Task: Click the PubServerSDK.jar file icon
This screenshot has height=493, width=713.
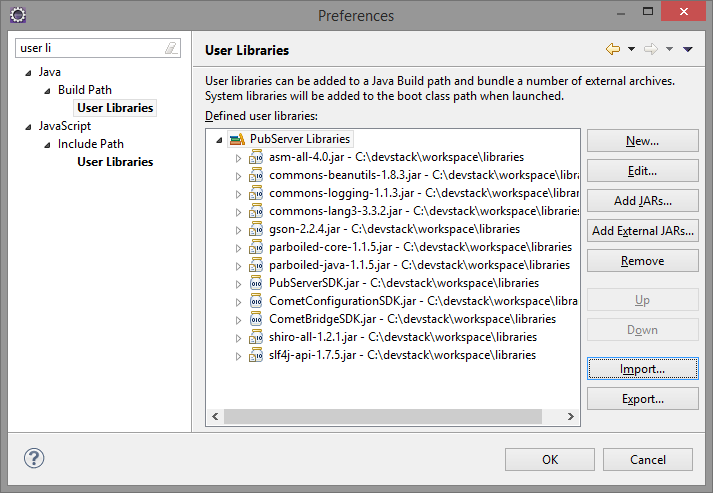Action: (x=256, y=283)
